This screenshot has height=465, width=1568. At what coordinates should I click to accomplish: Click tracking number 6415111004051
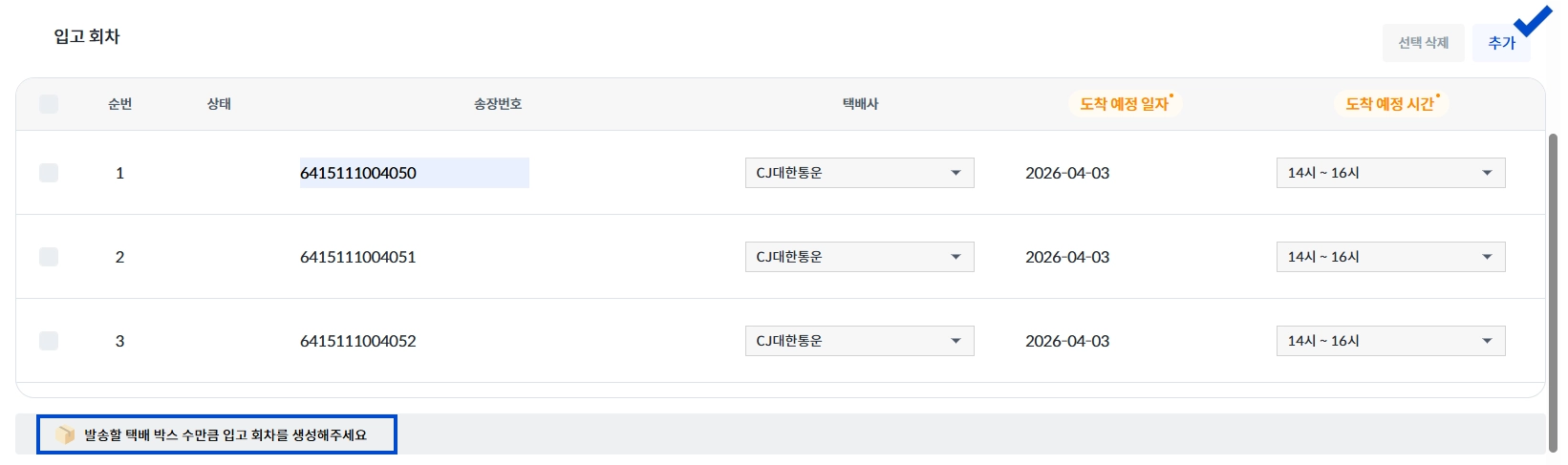click(x=358, y=257)
